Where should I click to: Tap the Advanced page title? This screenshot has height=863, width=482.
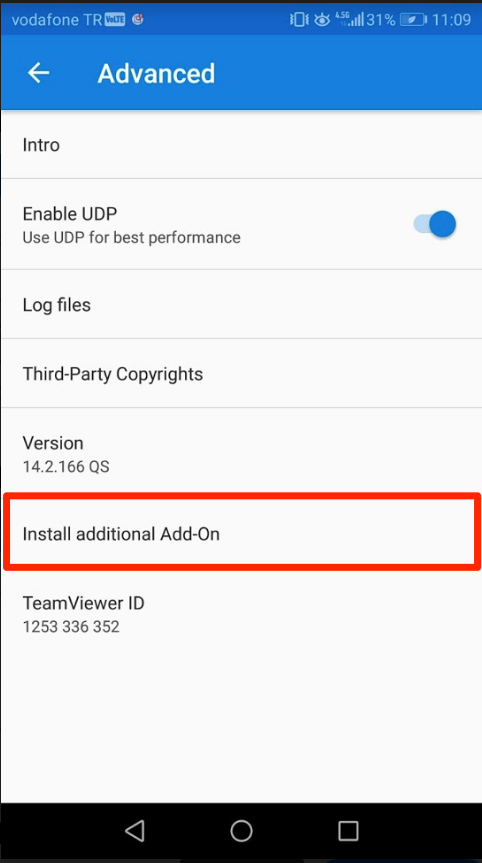[x=156, y=73]
